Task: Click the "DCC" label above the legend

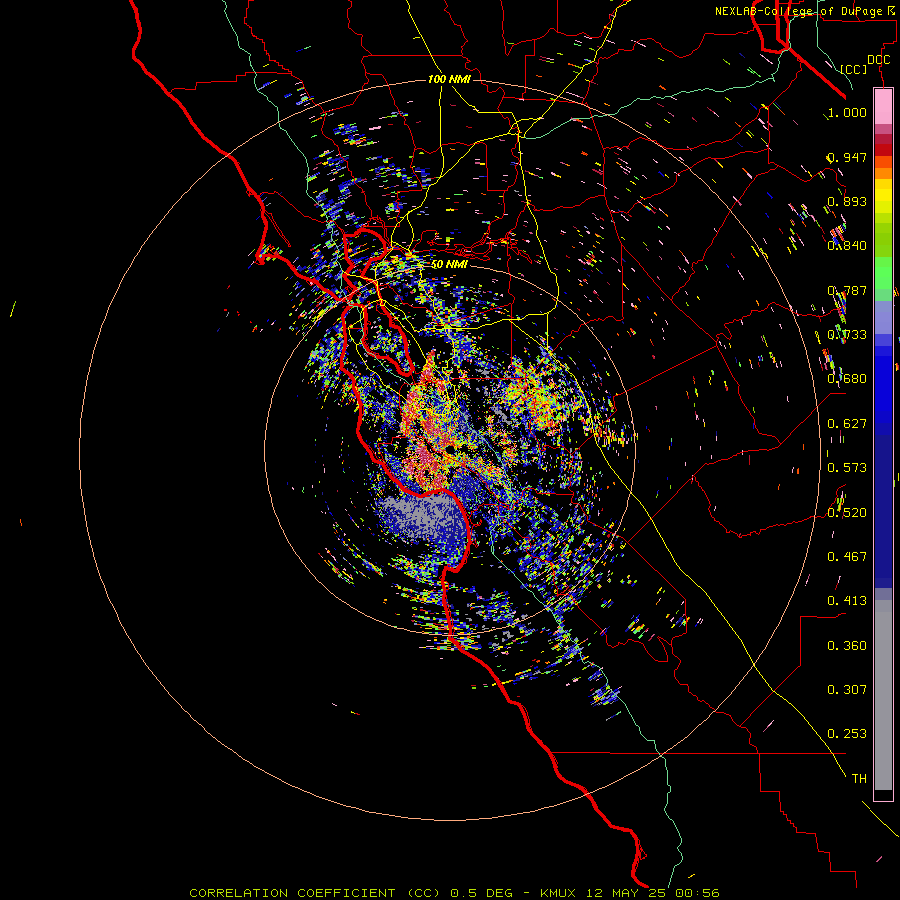Action: click(x=878, y=60)
